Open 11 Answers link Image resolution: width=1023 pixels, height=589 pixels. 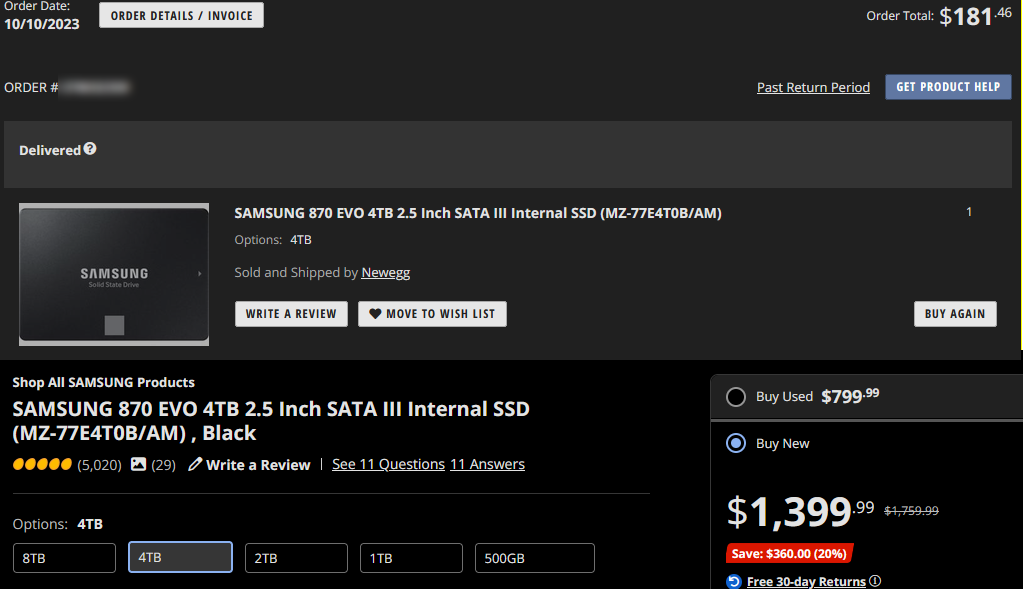[x=487, y=464]
